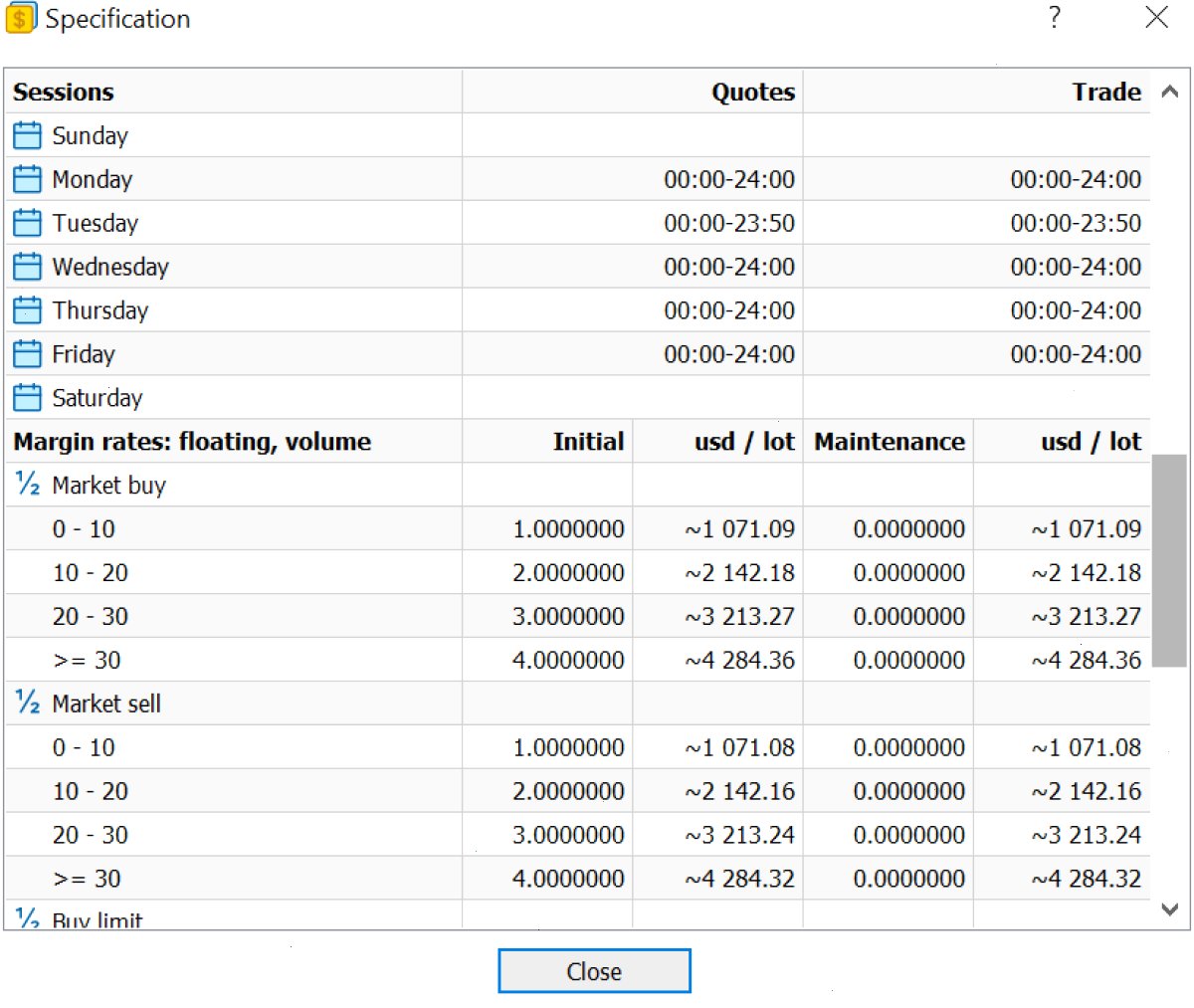Viewport: 1194px width, 1008px height.
Task: Click Wednesday label in sessions list
Action: 110,267
